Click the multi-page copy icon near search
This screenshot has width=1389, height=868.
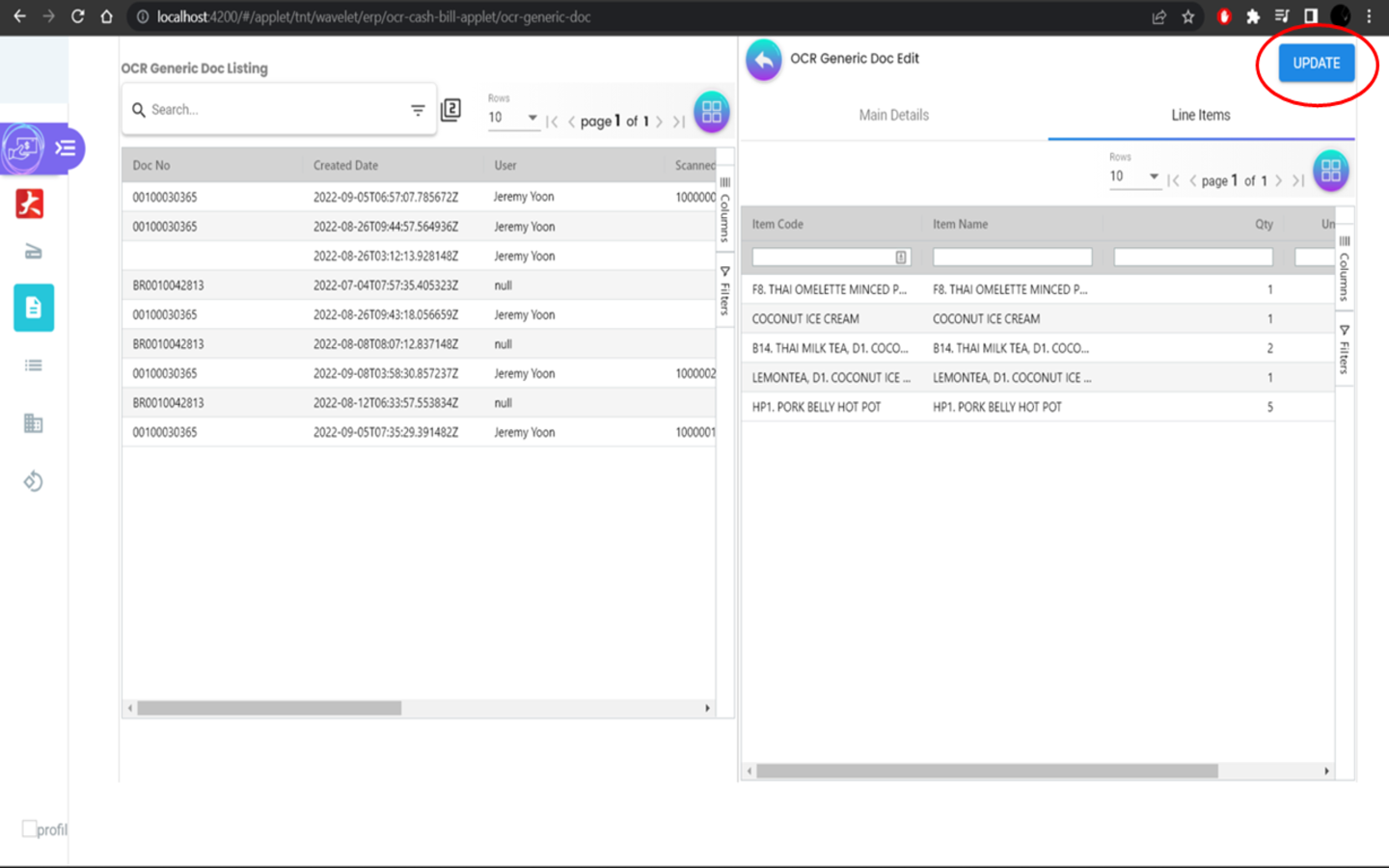pos(450,110)
